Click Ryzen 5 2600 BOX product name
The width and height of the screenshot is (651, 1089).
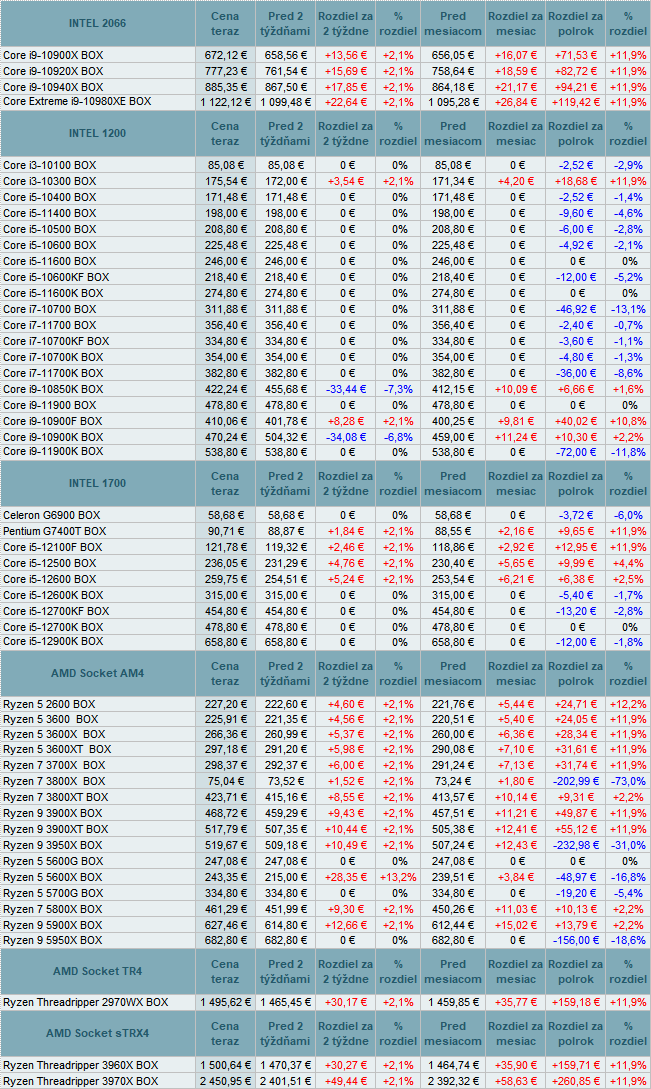coord(49,704)
